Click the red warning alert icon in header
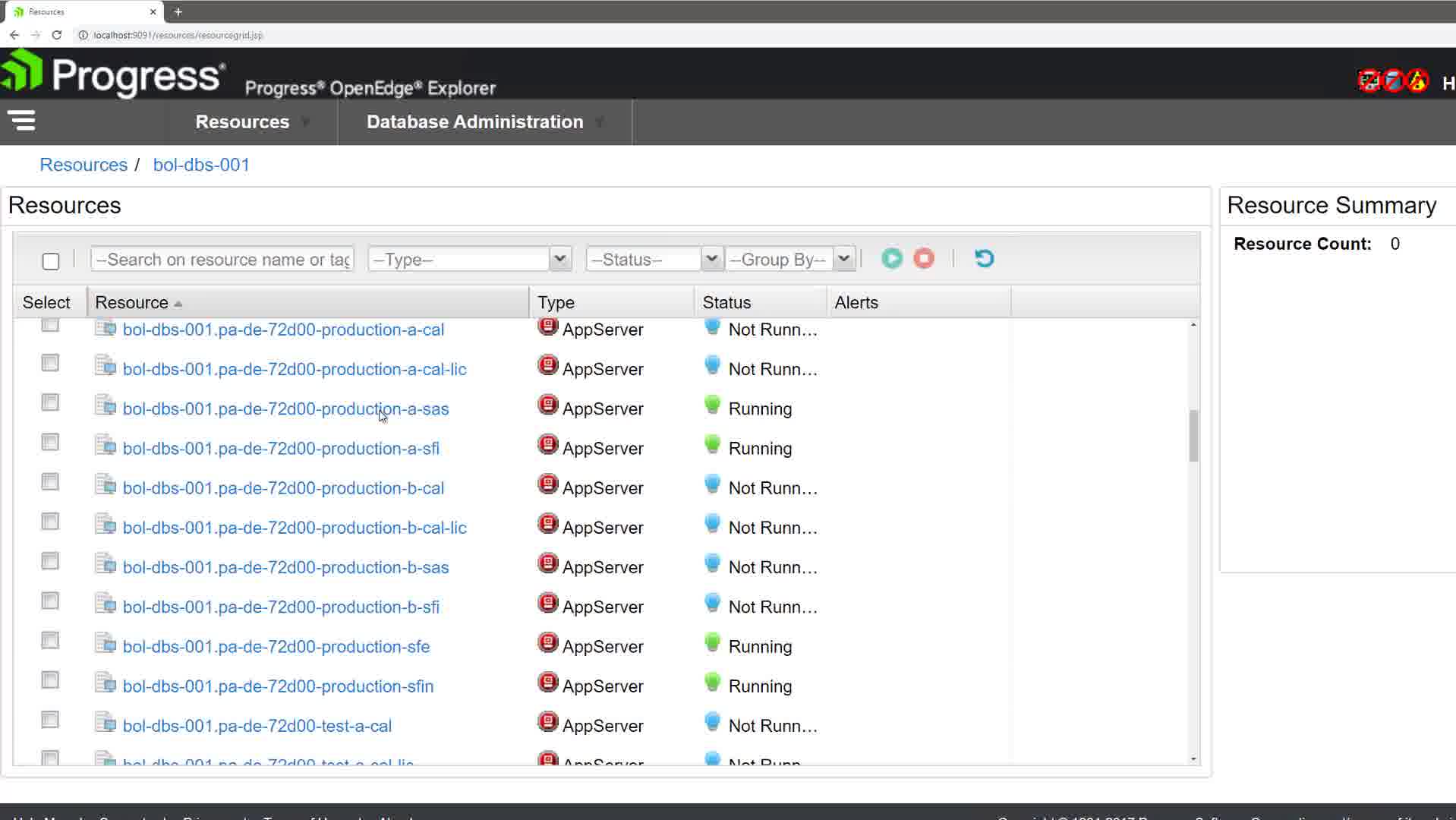Image resolution: width=1456 pixels, height=820 pixels. pyautogui.click(x=1417, y=80)
